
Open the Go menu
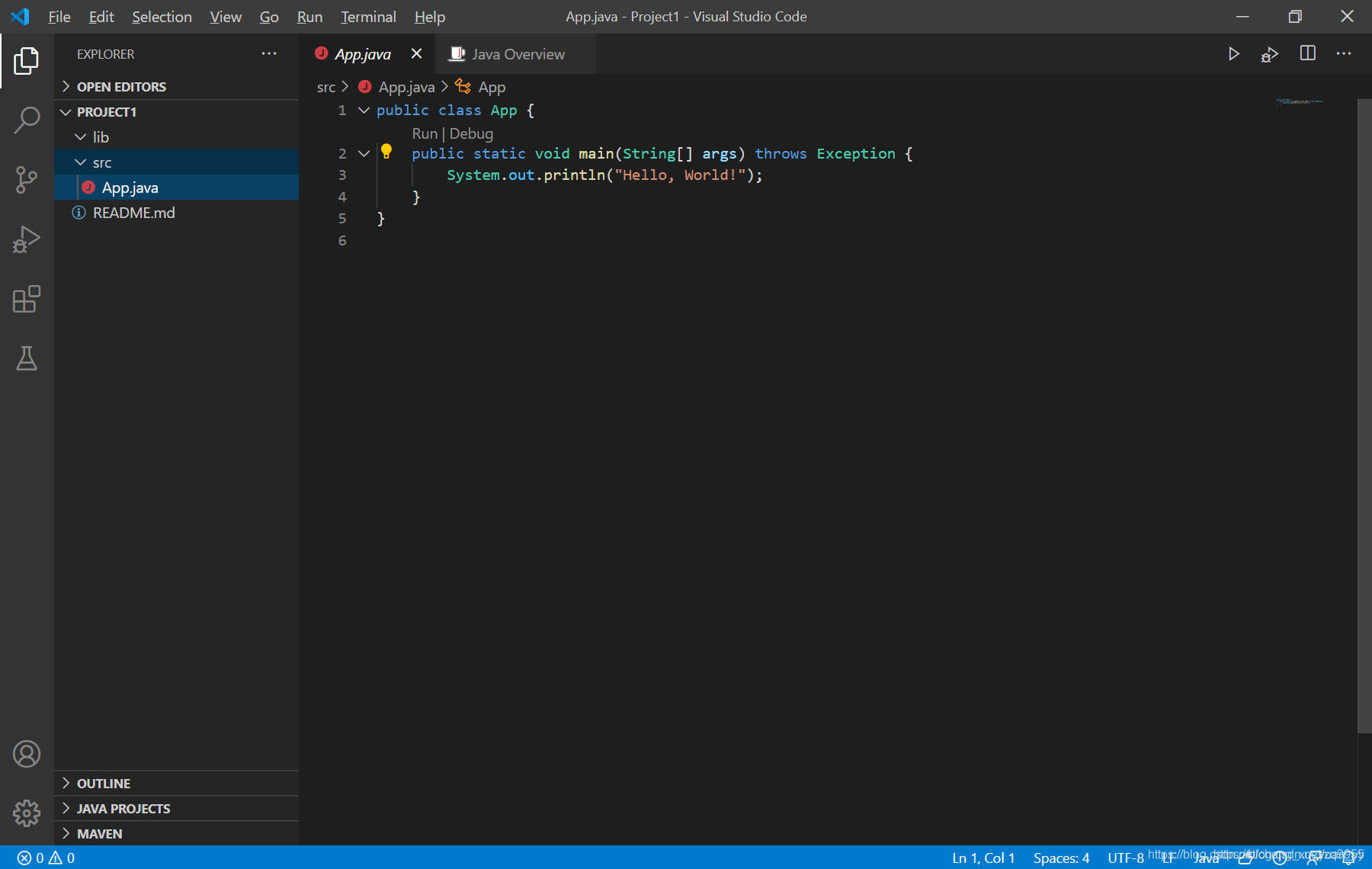pyautogui.click(x=269, y=17)
